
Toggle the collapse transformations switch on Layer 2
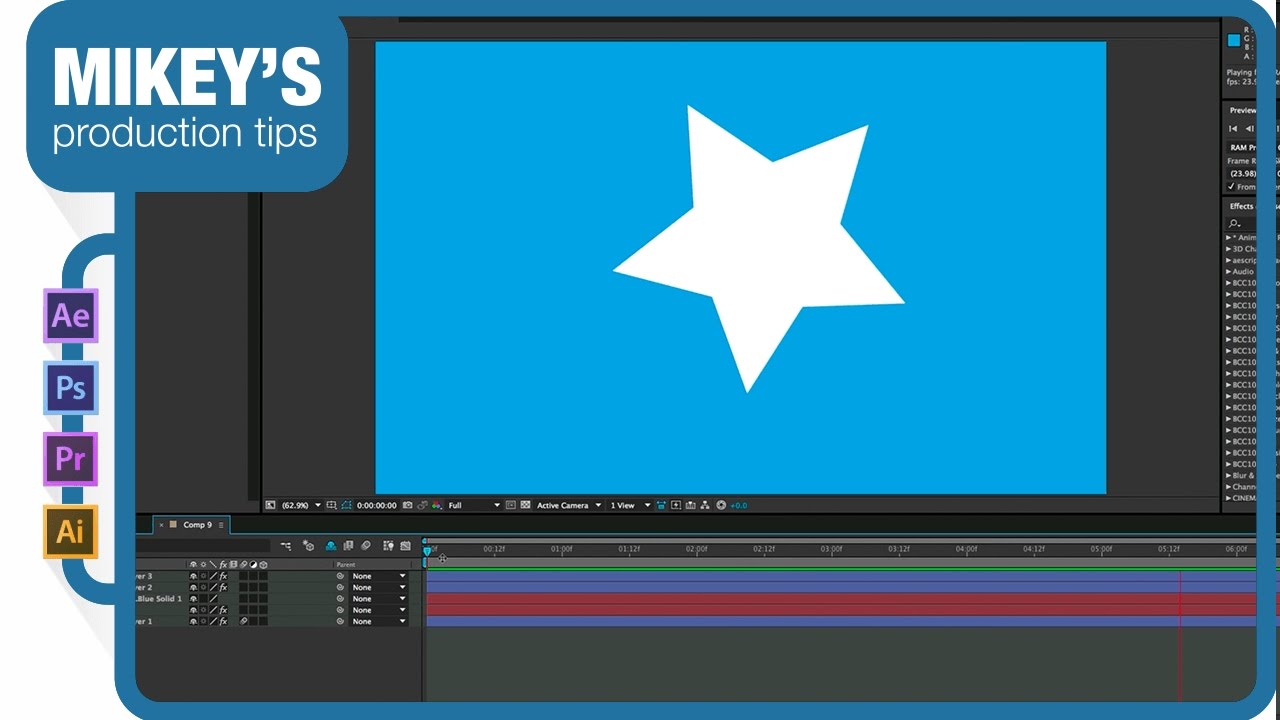click(203, 587)
